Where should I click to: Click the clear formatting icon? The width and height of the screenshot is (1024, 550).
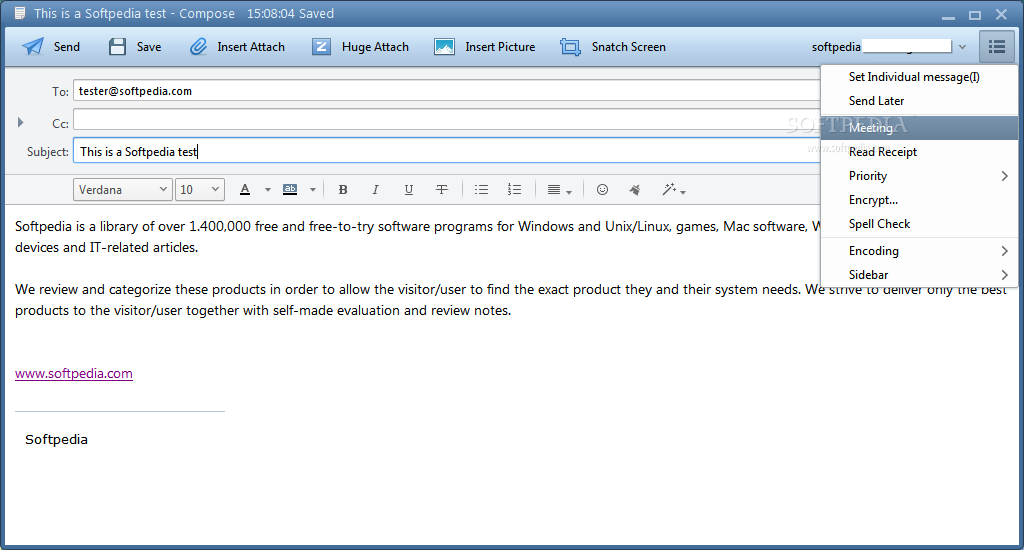635,189
